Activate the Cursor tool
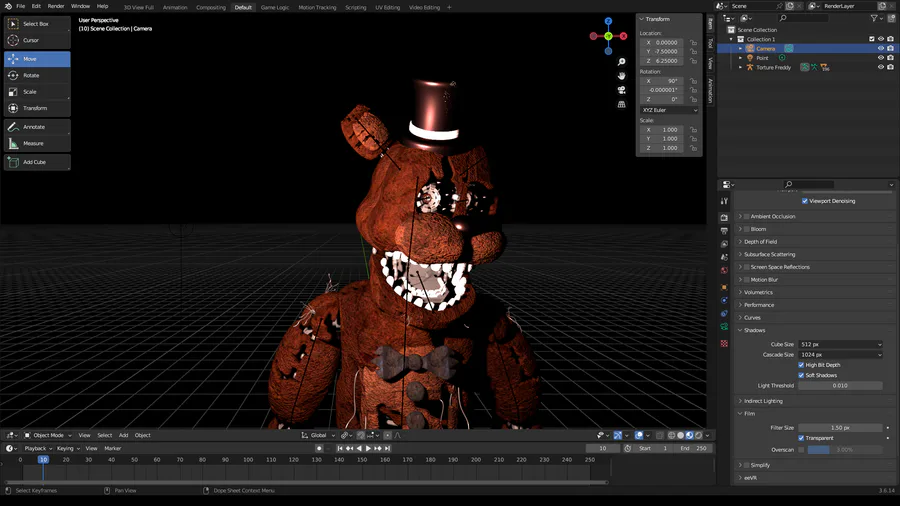Viewport: 900px width, 506px height. tap(37, 40)
